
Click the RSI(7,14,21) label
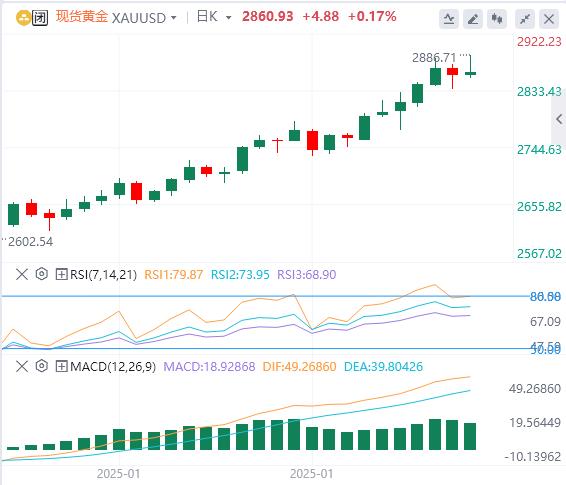[104, 275]
